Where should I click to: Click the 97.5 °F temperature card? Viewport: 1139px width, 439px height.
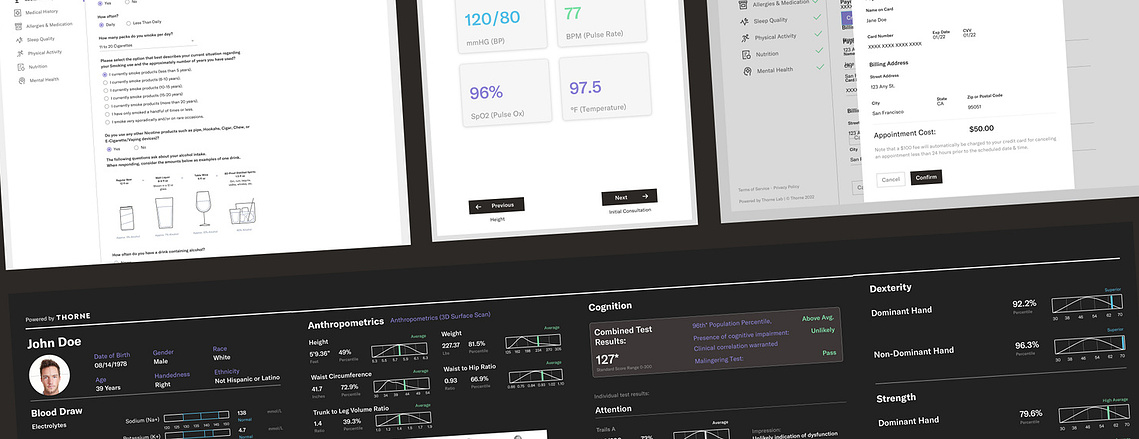604,88
